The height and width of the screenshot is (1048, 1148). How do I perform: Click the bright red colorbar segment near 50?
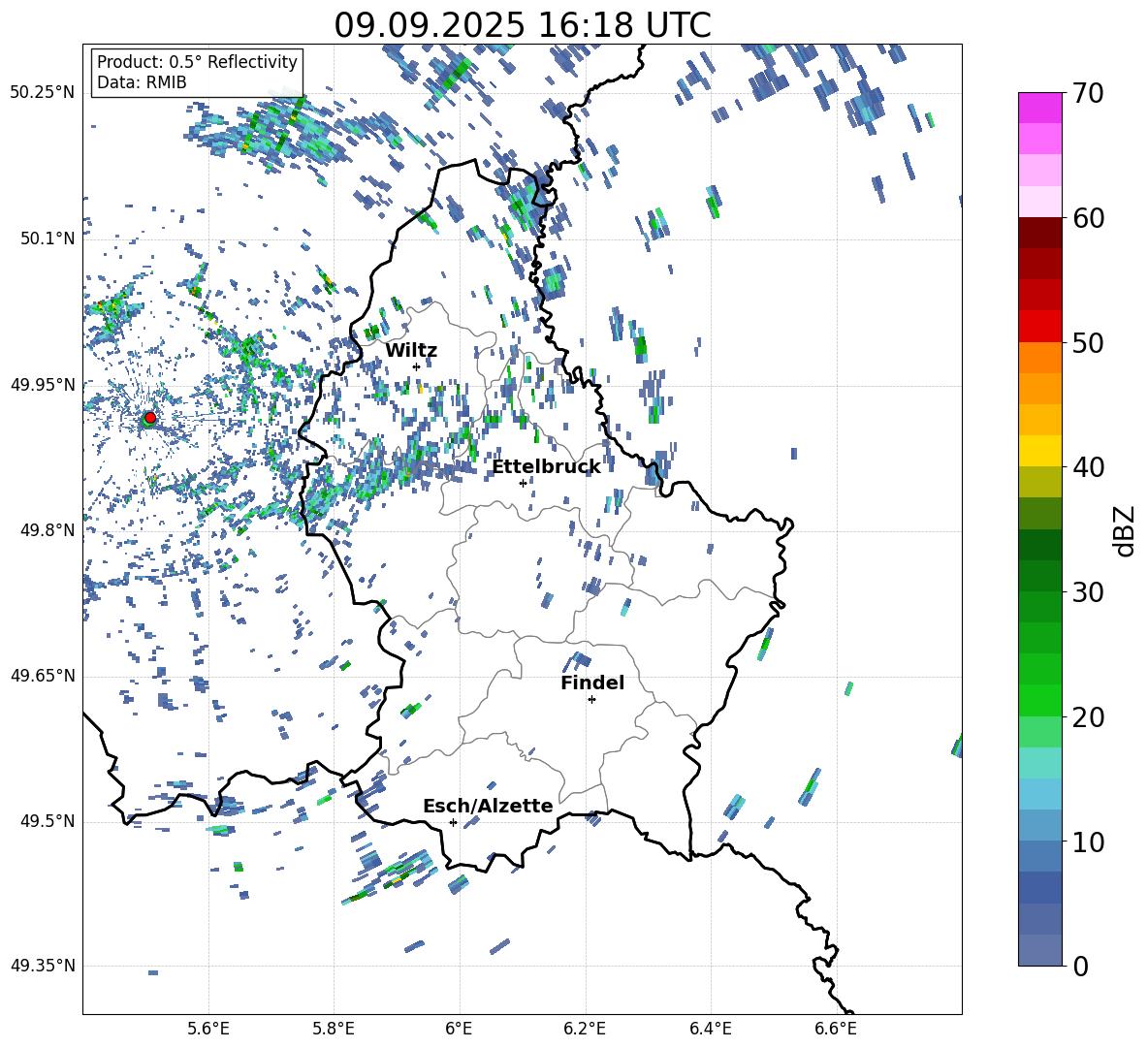coord(1039,327)
